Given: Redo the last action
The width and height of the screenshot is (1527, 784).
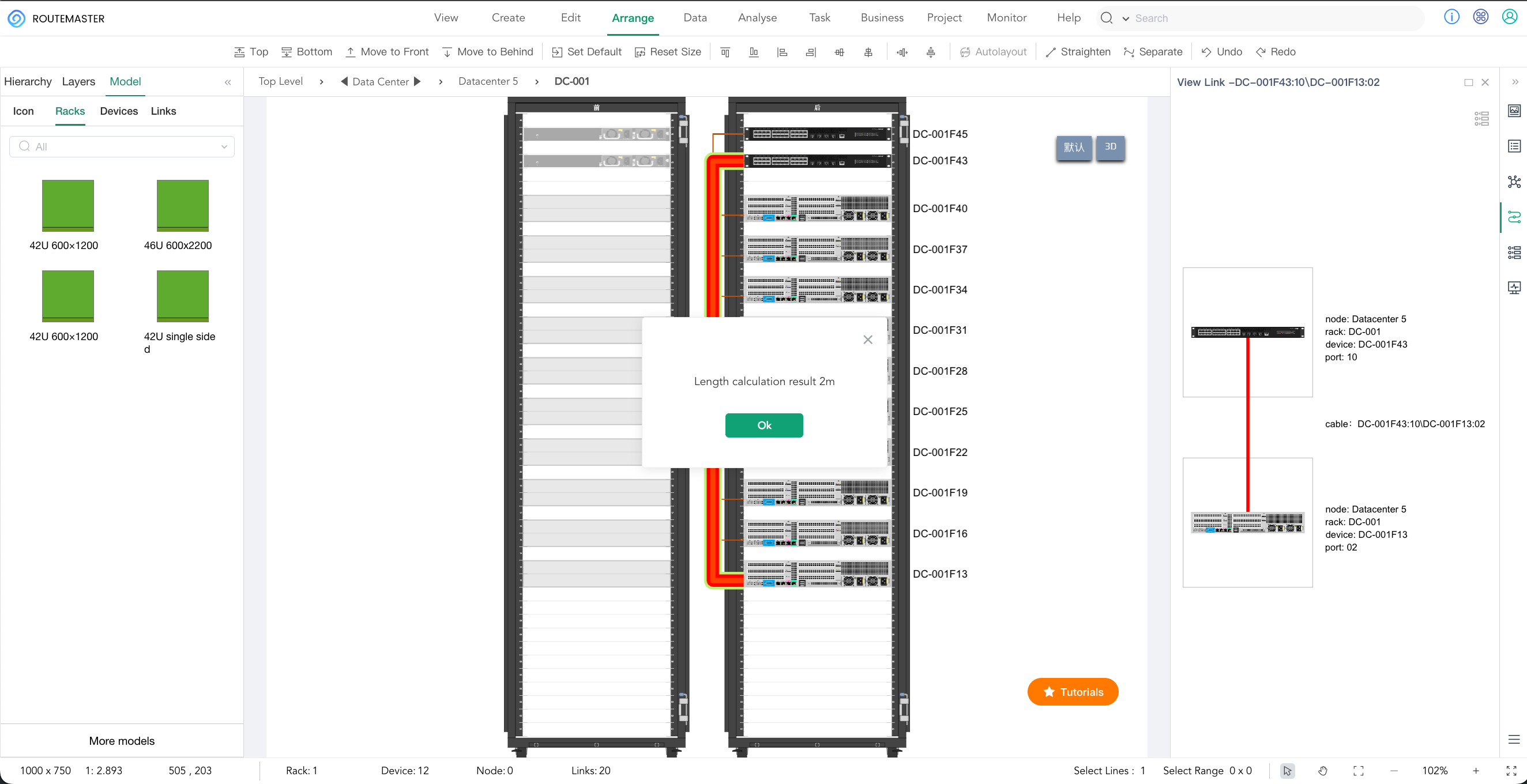Looking at the screenshot, I should click(1275, 51).
